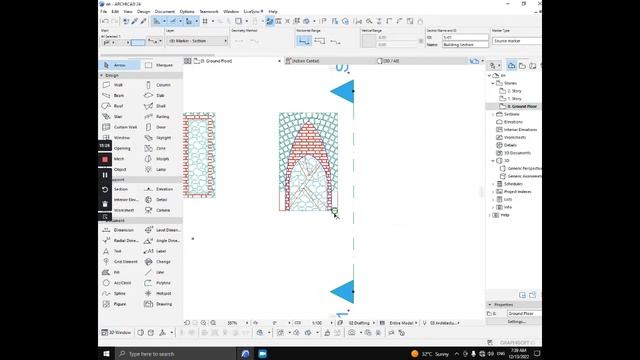
Task: Collapse the Stories folder in Navigator
Action: (493, 83)
